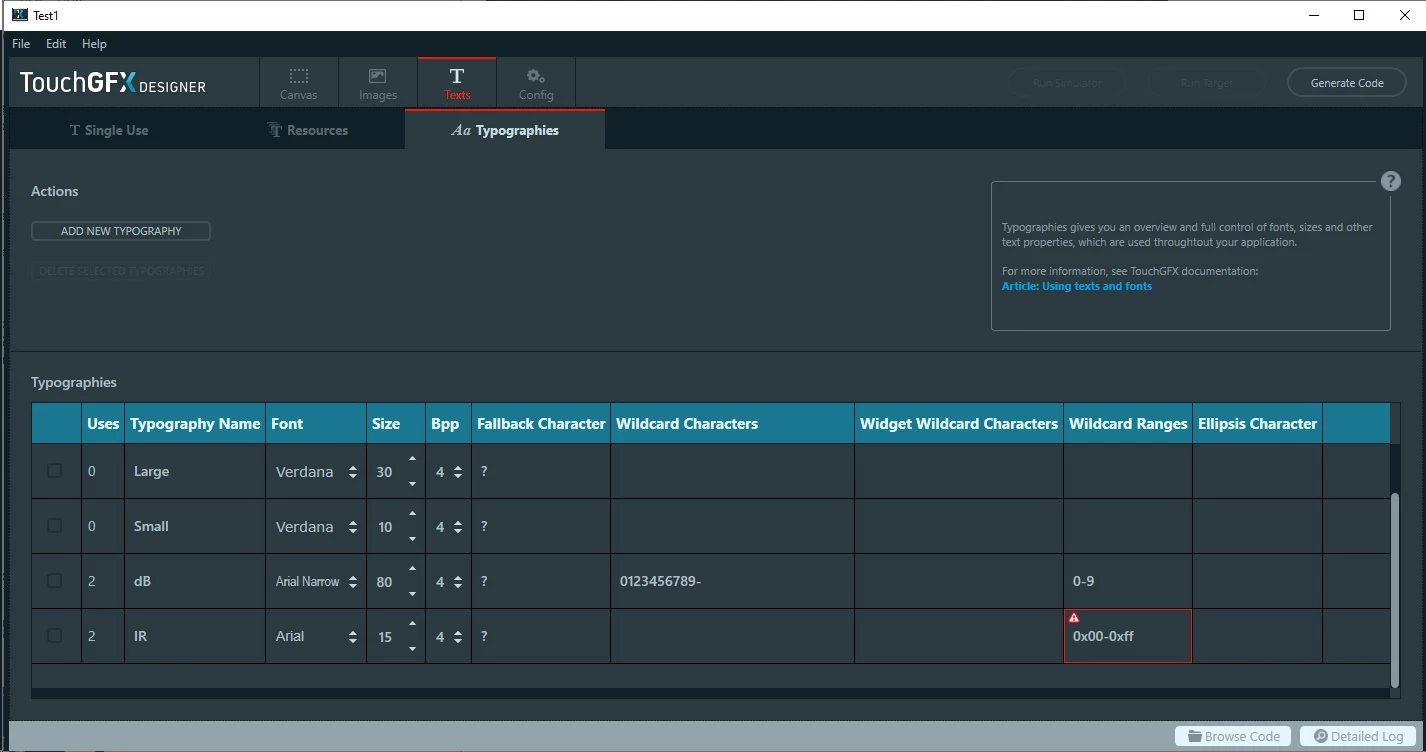
Task: Increase the Size value for IR
Action: click(412, 624)
